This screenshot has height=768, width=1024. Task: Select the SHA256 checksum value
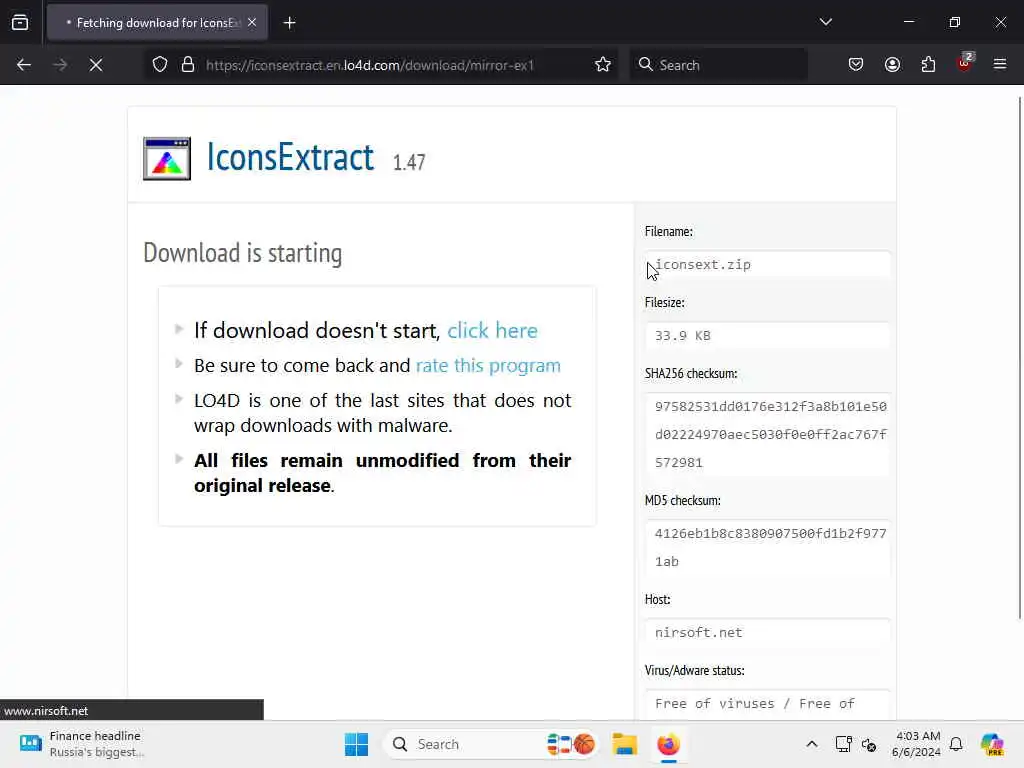pos(767,434)
